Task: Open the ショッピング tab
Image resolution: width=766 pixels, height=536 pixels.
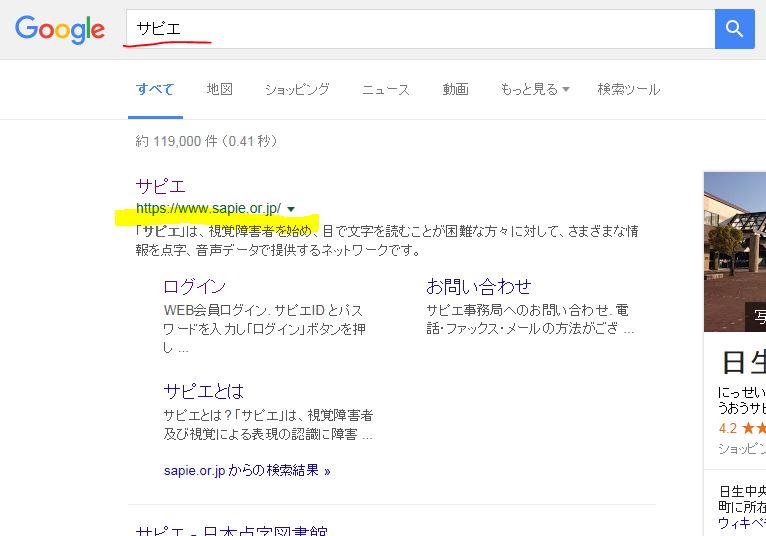Action: pyautogui.click(x=297, y=89)
